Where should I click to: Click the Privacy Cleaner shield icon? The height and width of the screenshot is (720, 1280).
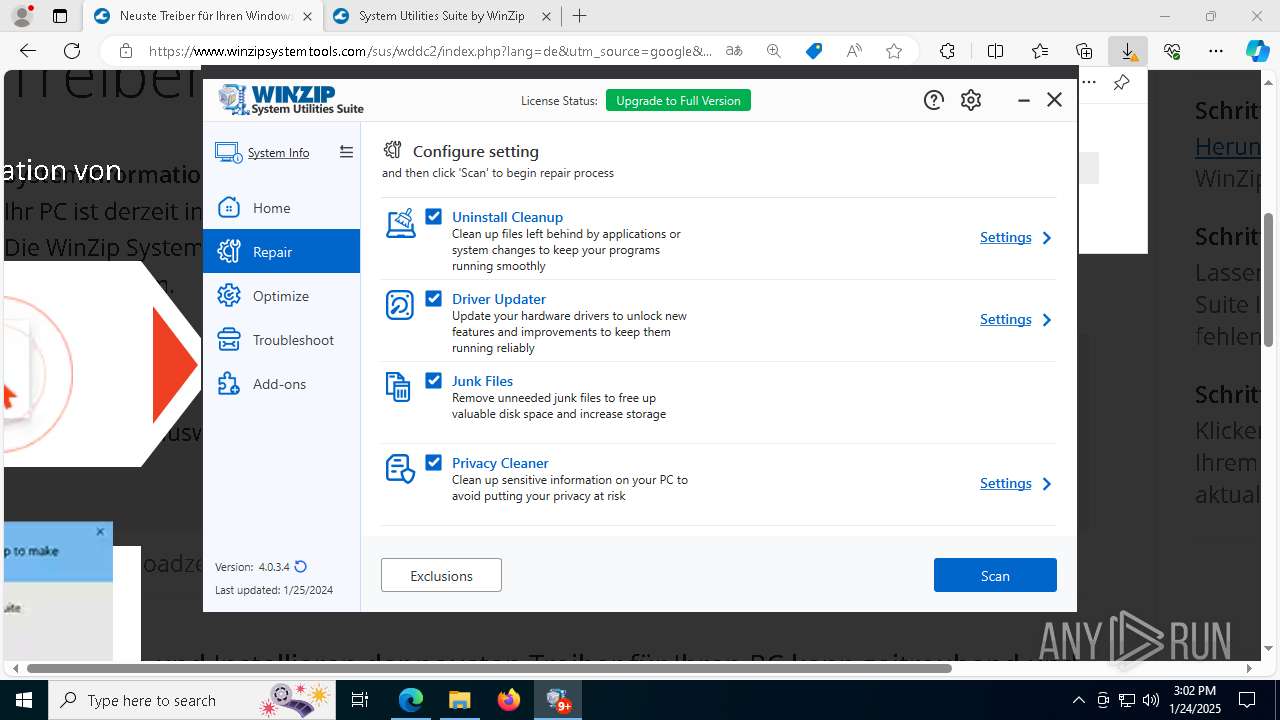(x=400, y=469)
